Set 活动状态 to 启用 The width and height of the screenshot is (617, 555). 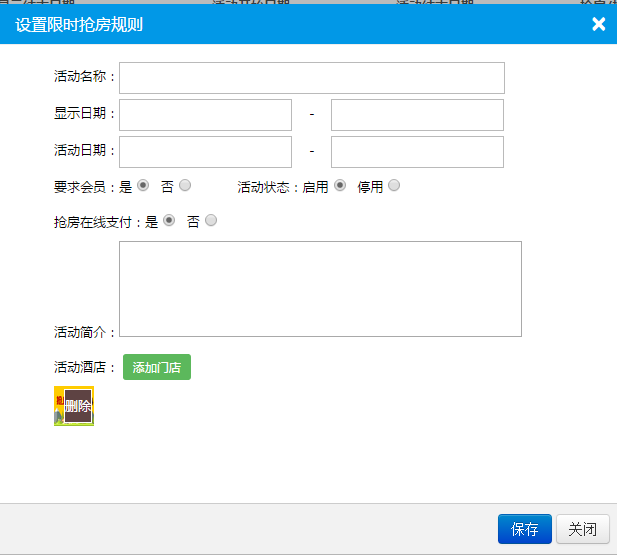click(340, 185)
